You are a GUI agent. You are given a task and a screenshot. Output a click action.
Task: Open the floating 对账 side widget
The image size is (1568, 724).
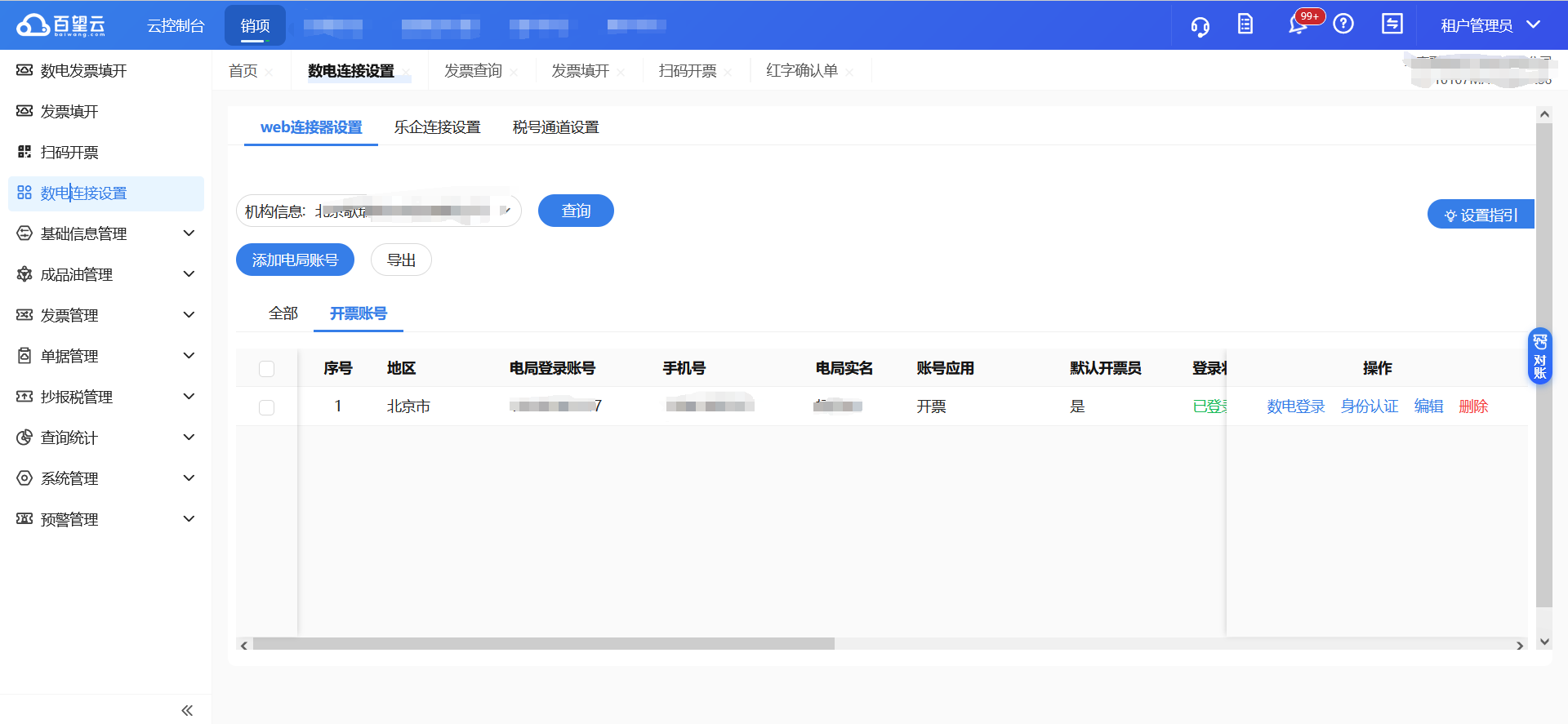pos(1539,357)
